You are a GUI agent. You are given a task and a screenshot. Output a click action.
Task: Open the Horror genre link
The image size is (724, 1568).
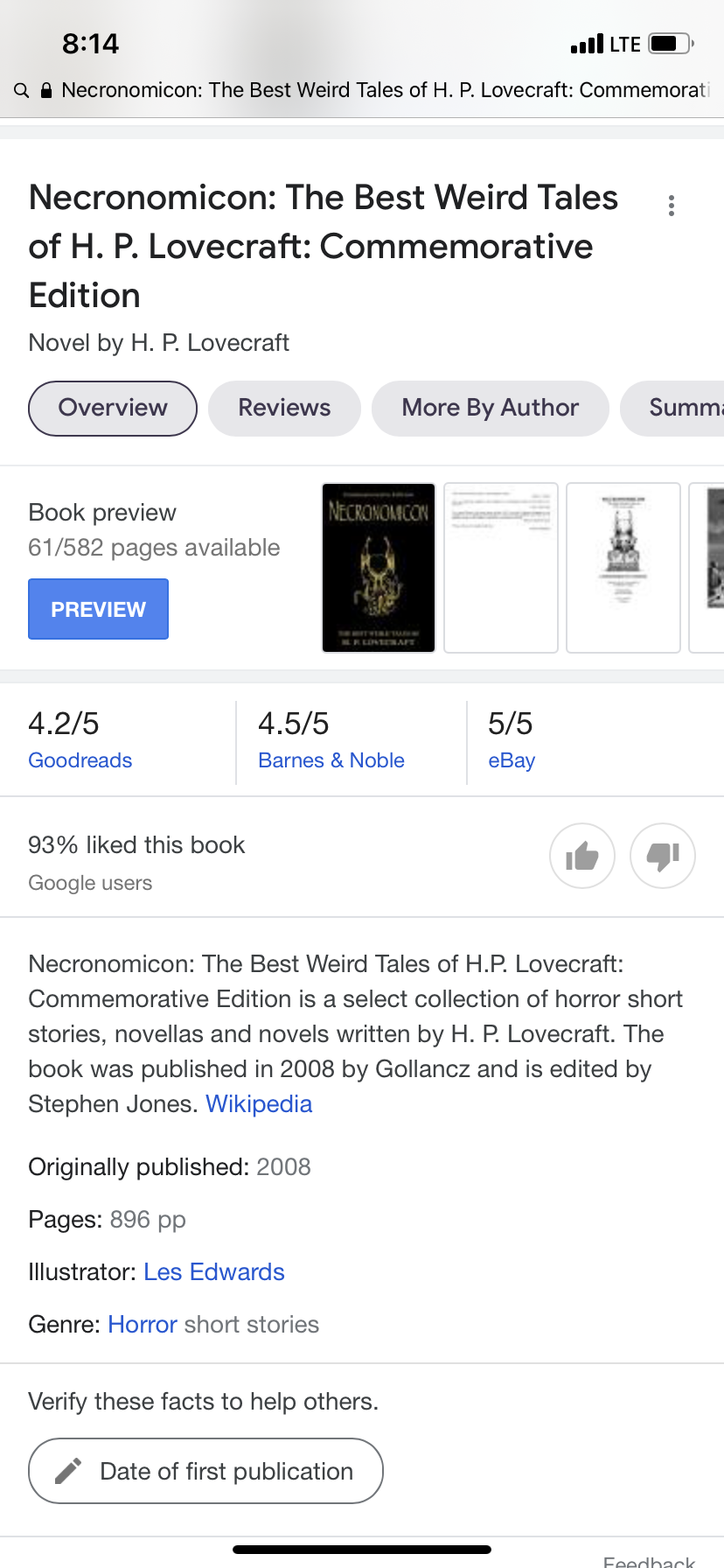143,1325
